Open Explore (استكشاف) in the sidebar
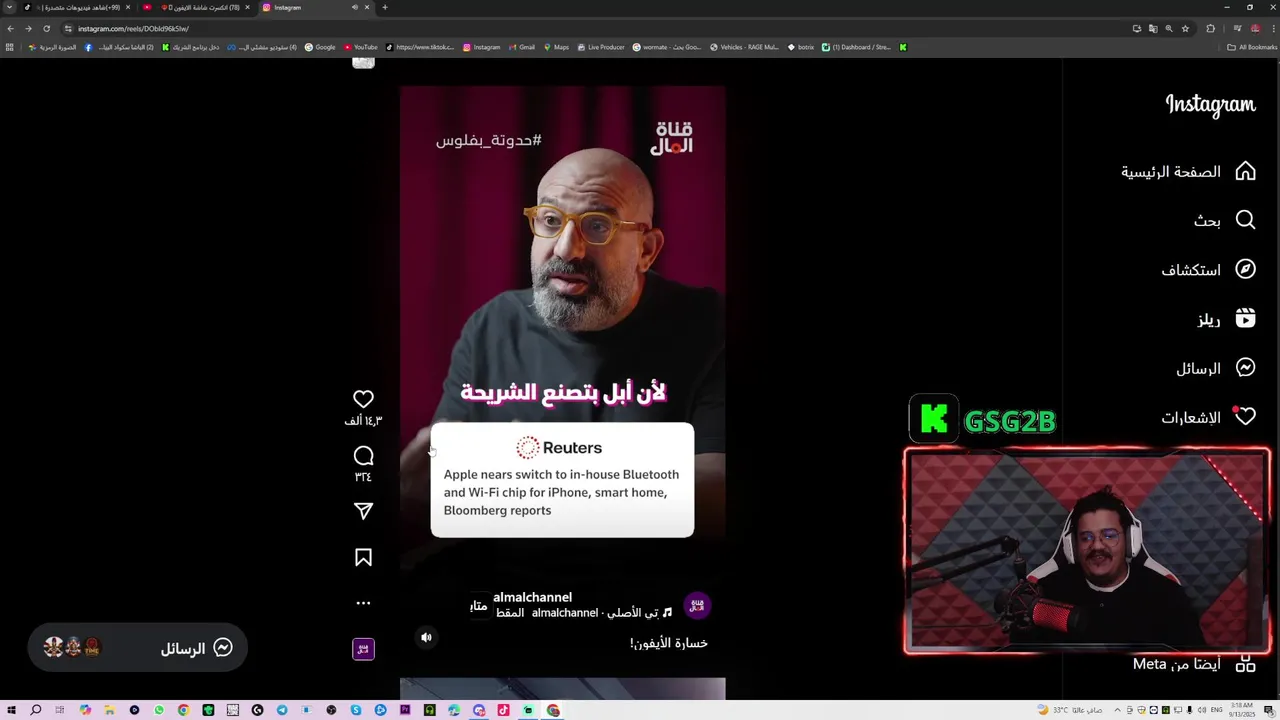 pyautogui.click(x=1208, y=270)
